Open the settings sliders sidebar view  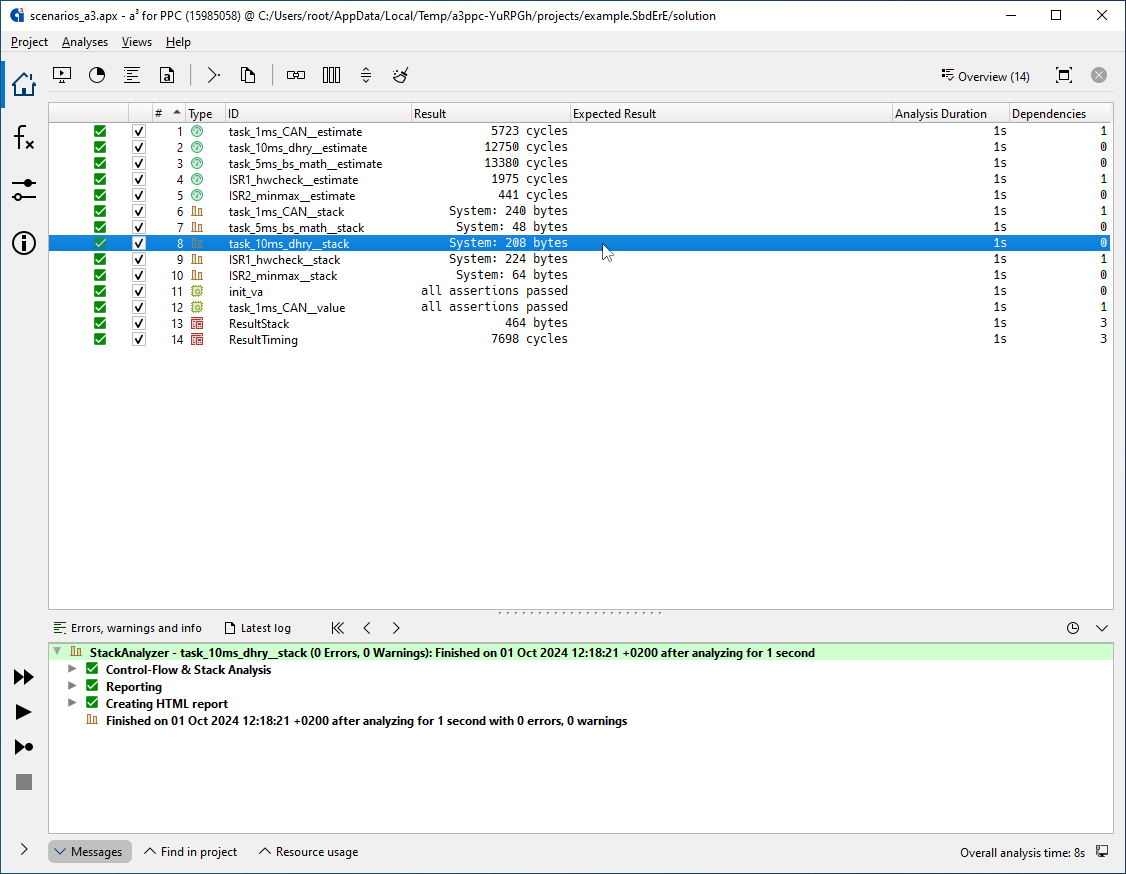(x=24, y=190)
